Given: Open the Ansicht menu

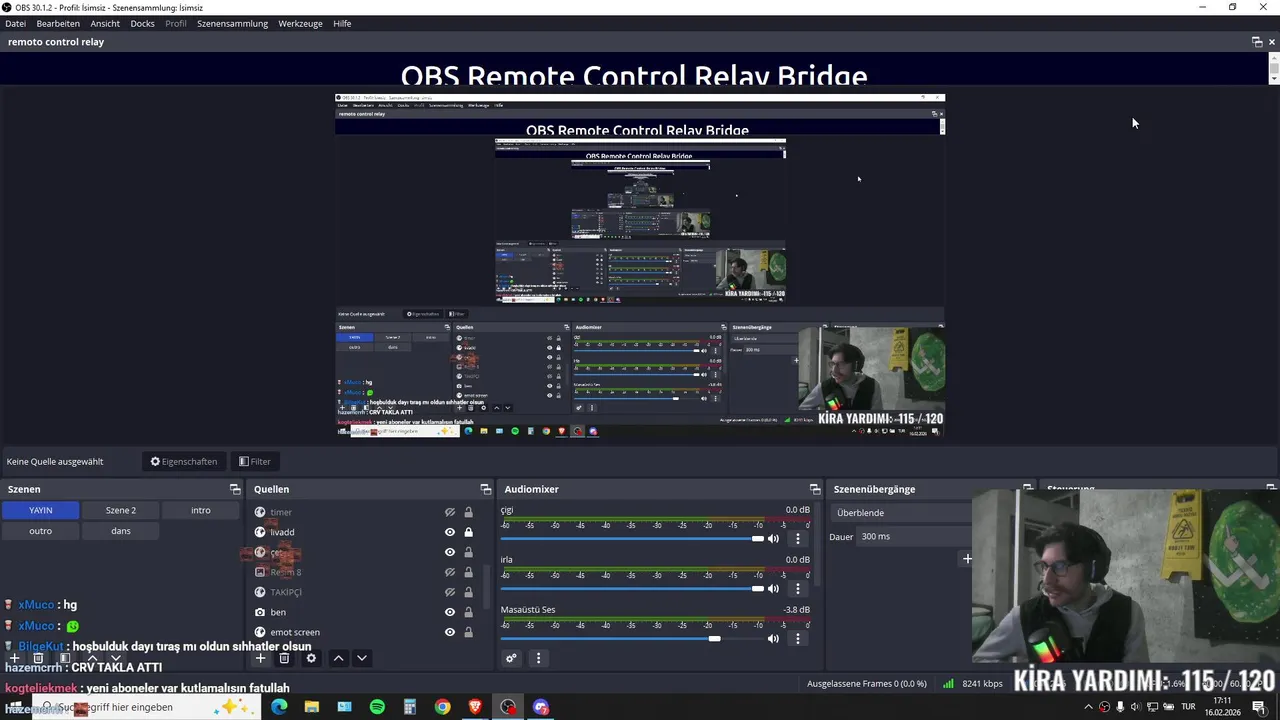Looking at the screenshot, I should (105, 23).
